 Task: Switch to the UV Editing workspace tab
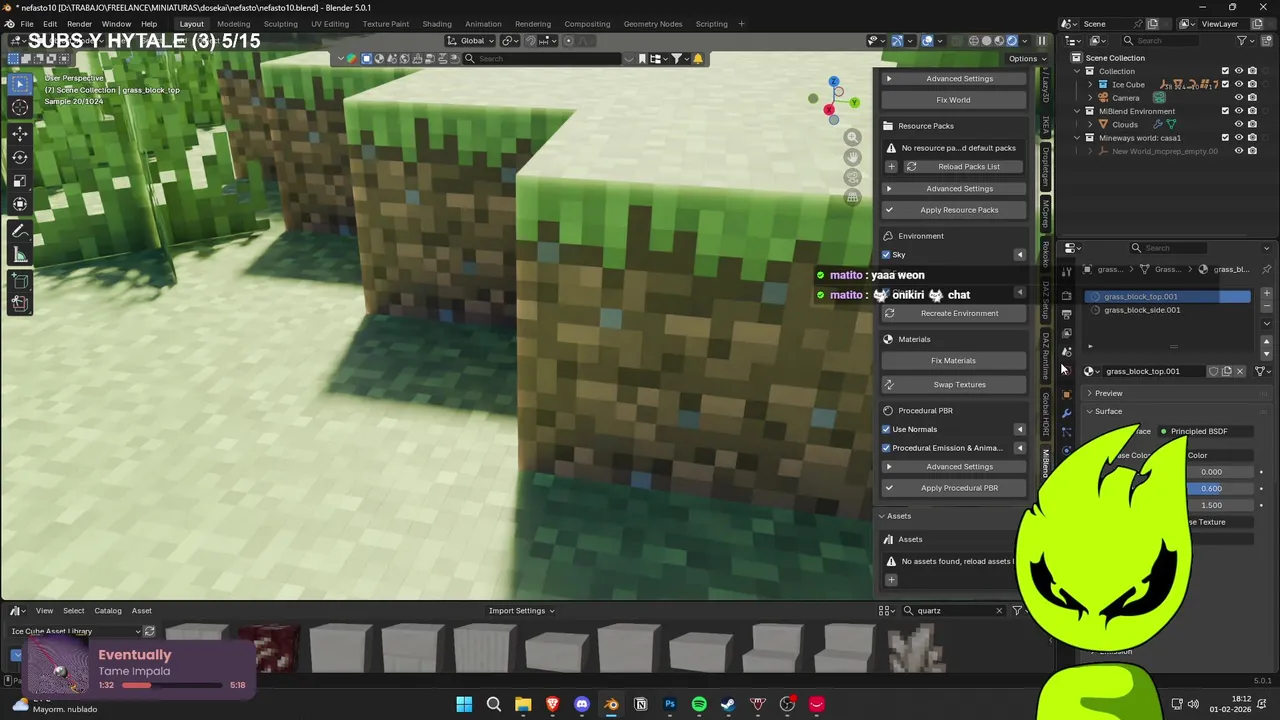pyautogui.click(x=330, y=24)
